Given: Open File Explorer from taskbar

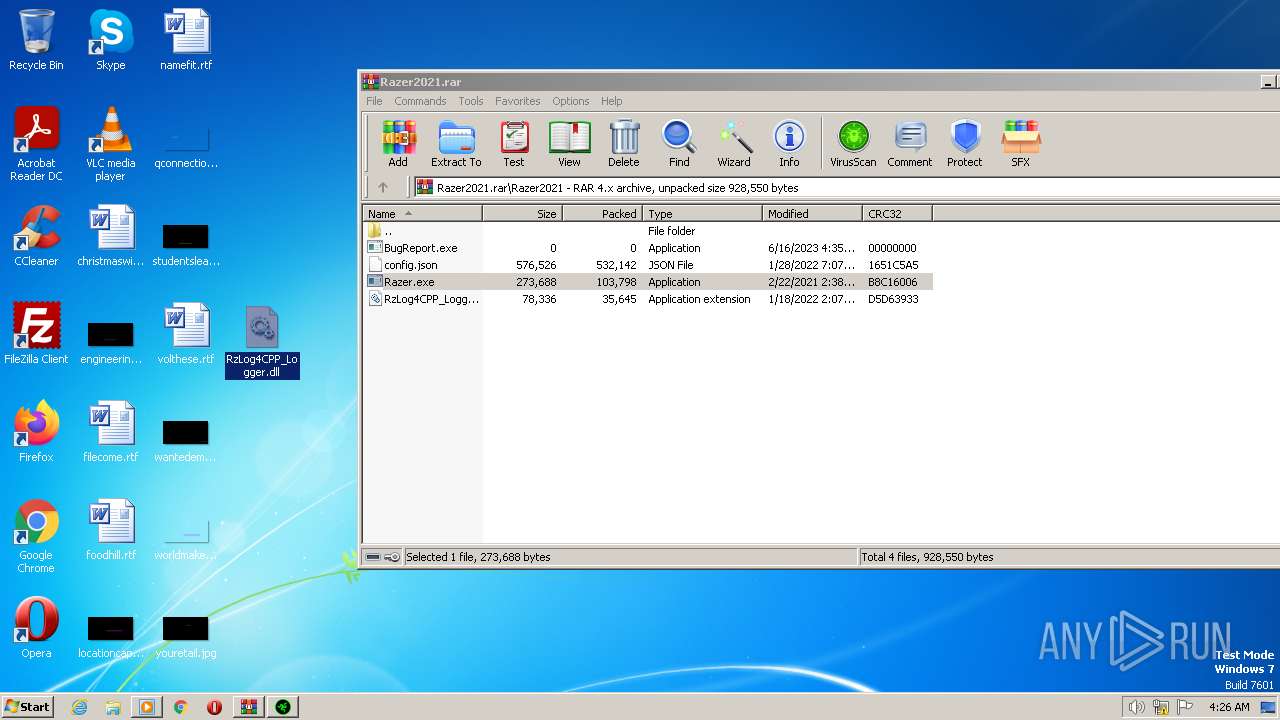Looking at the screenshot, I should [x=113, y=707].
